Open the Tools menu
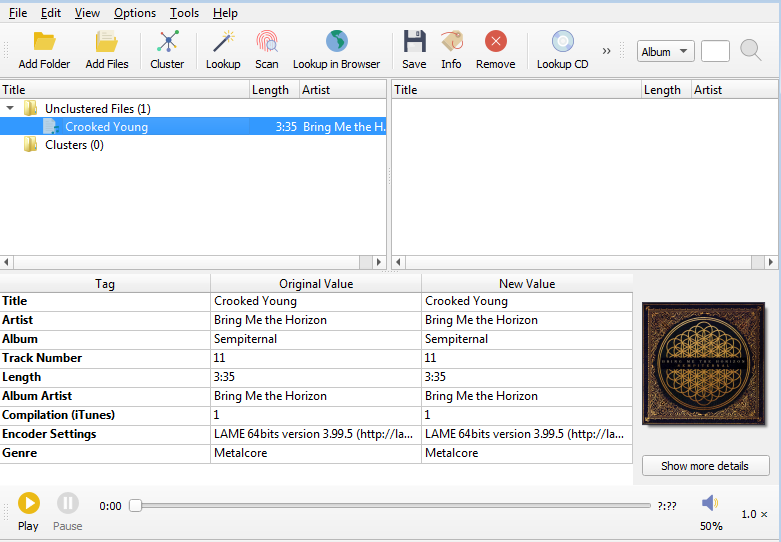The width and height of the screenshot is (781, 542). pyautogui.click(x=184, y=13)
